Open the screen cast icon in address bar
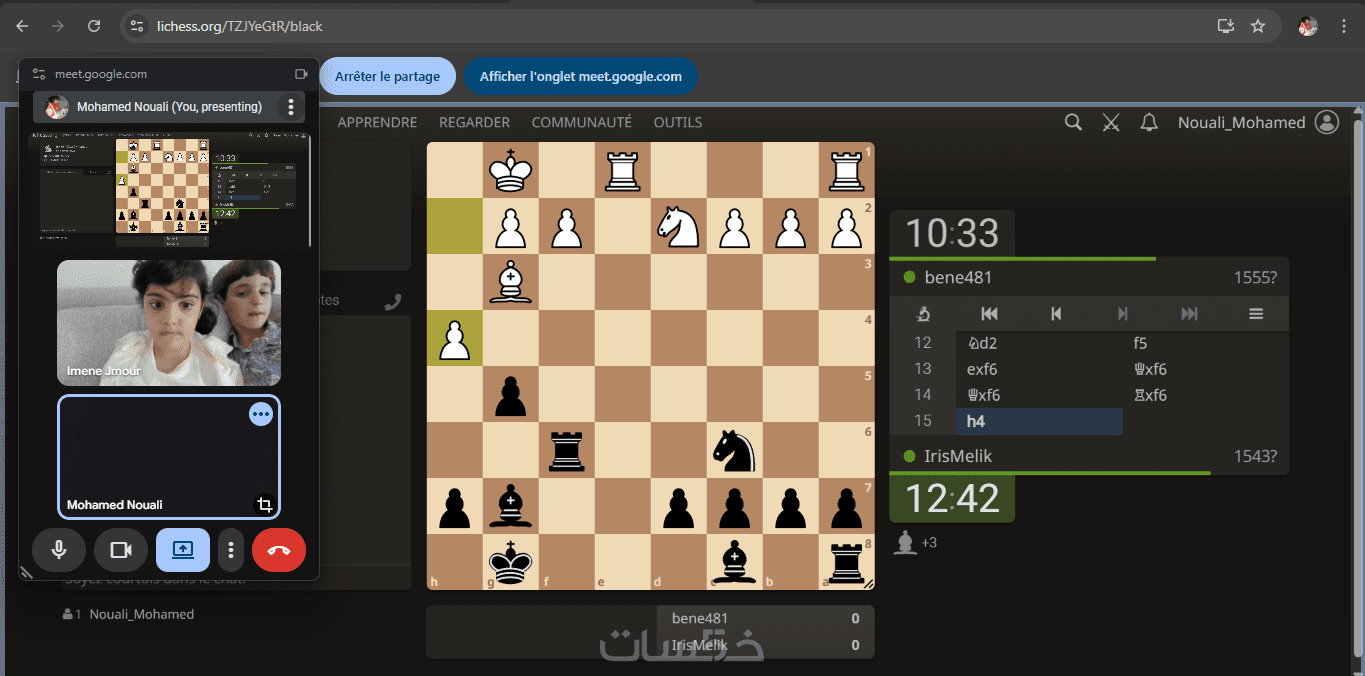This screenshot has height=676, width=1365. coord(1225,26)
